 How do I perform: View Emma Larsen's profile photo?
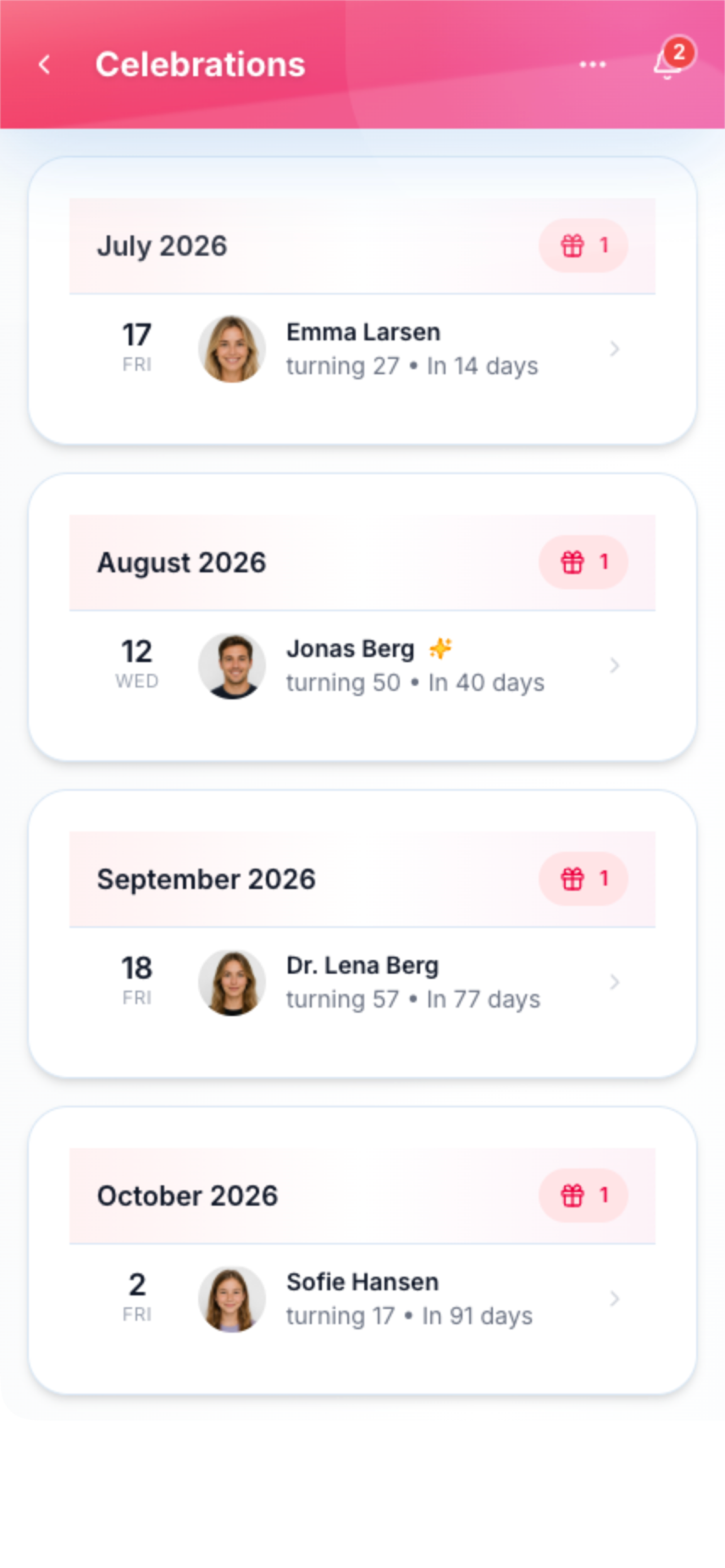click(232, 349)
